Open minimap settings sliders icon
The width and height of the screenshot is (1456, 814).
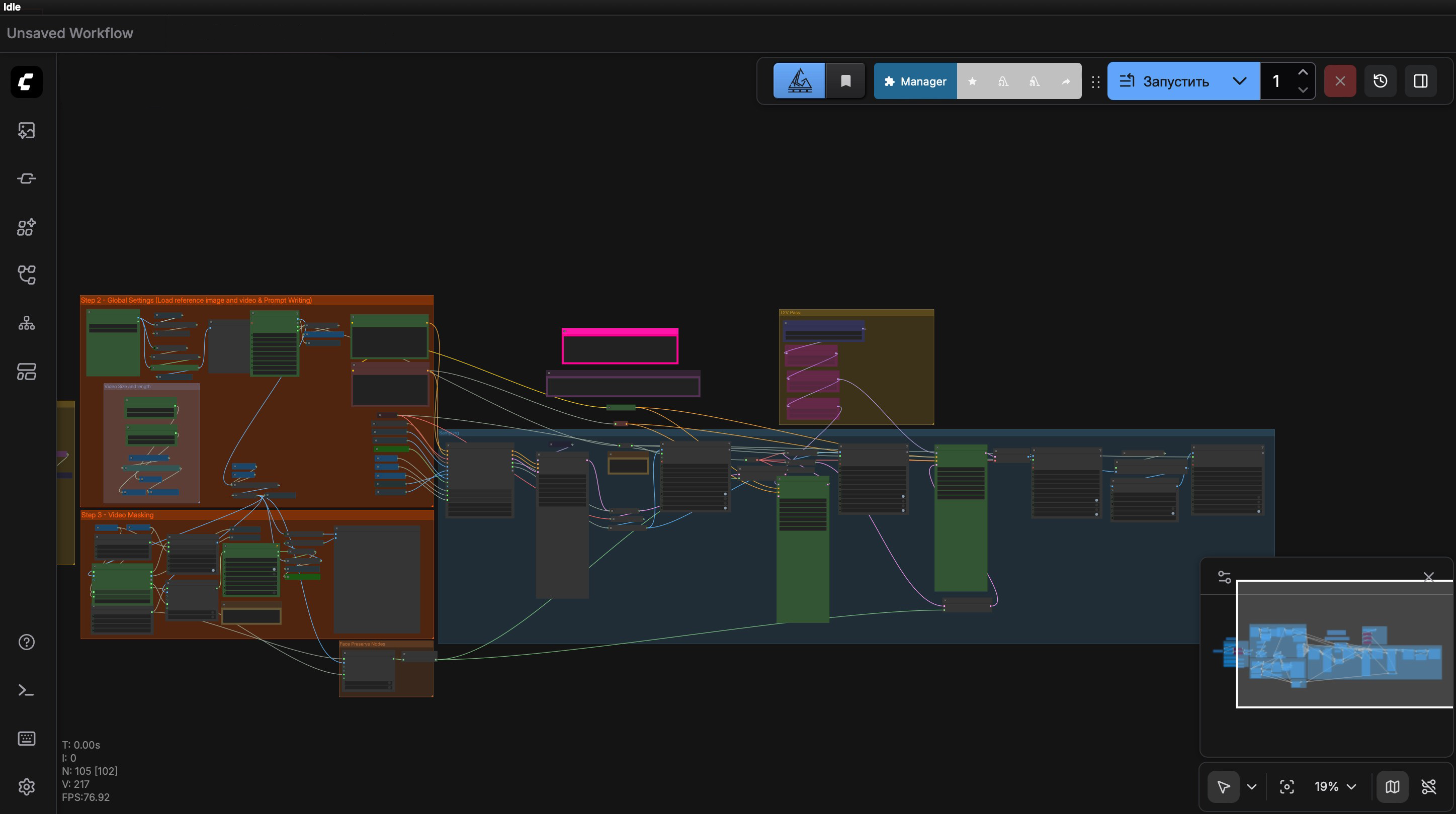point(1224,577)
